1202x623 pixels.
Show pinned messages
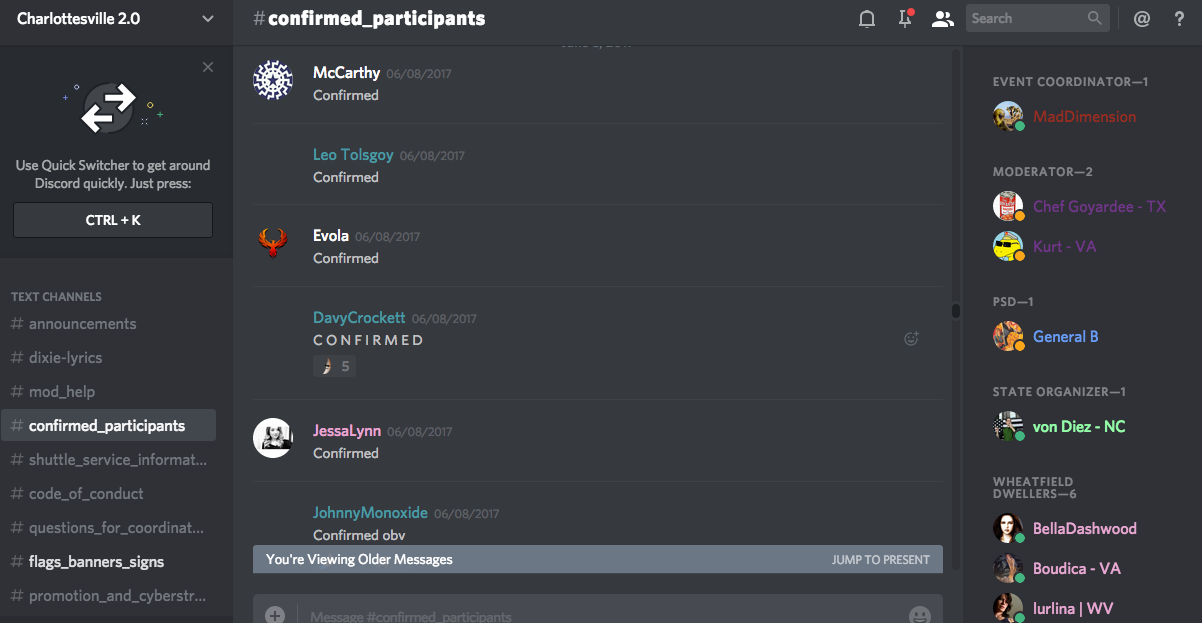(905, 18)
